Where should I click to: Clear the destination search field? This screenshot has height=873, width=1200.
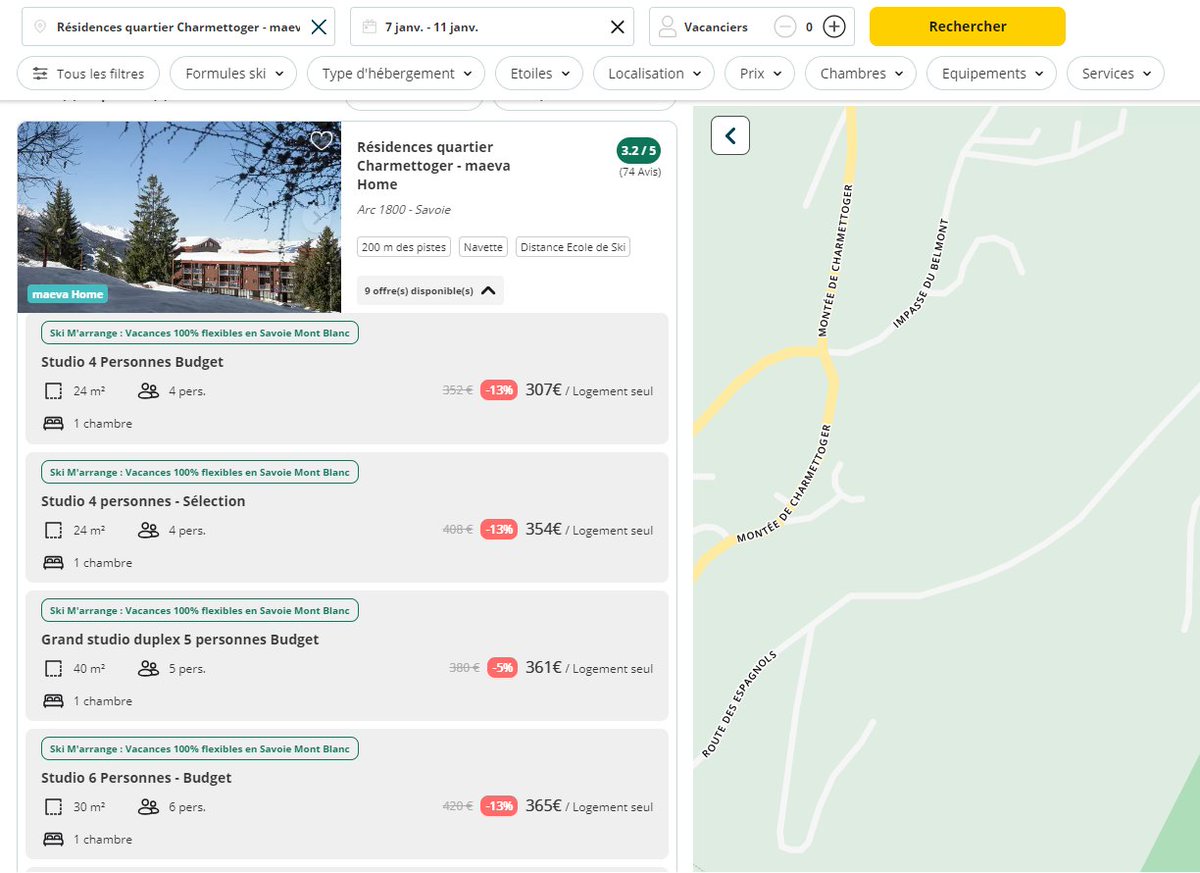[318, 27]
